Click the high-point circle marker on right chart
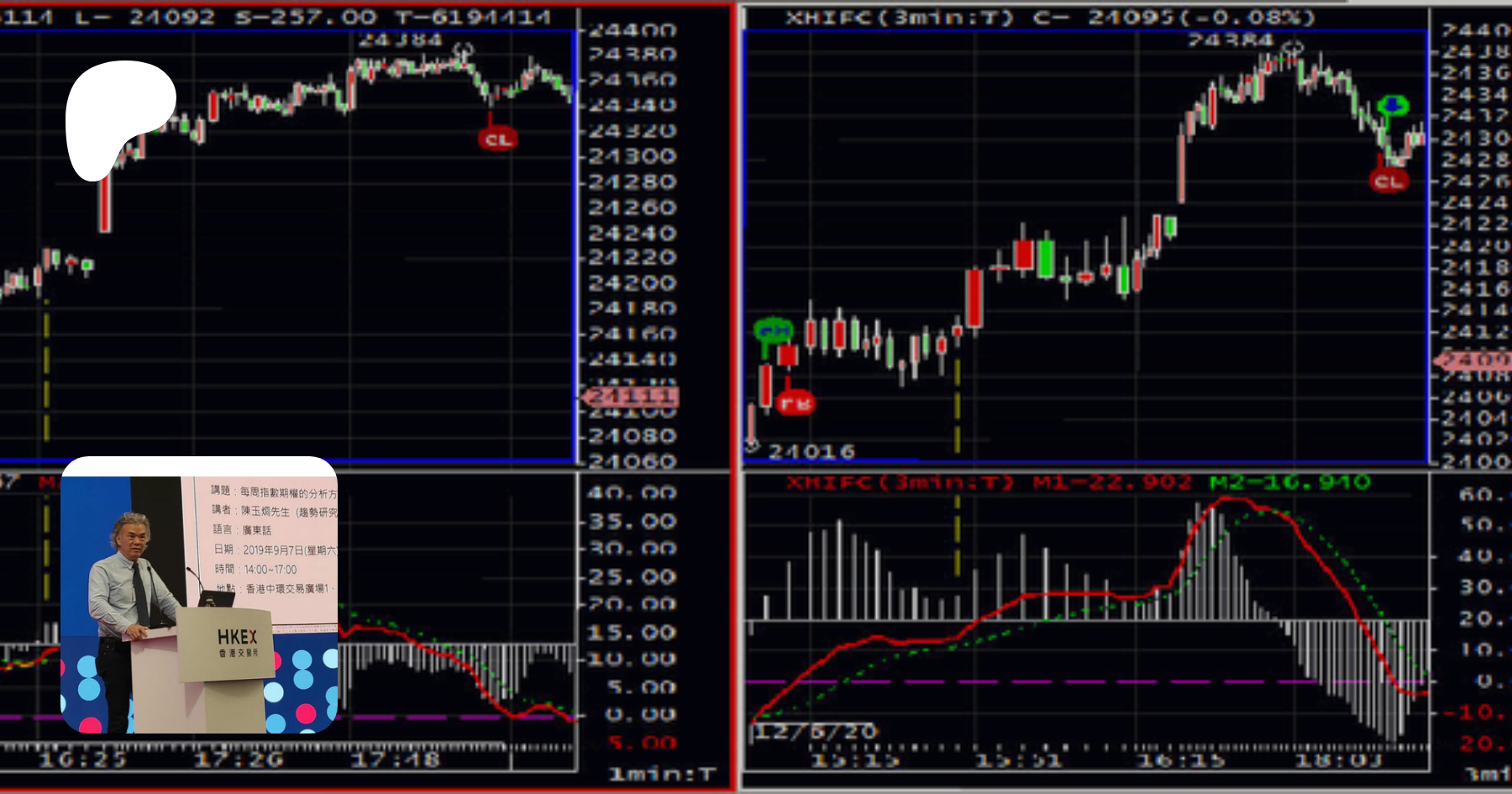 pos(1293,49)
